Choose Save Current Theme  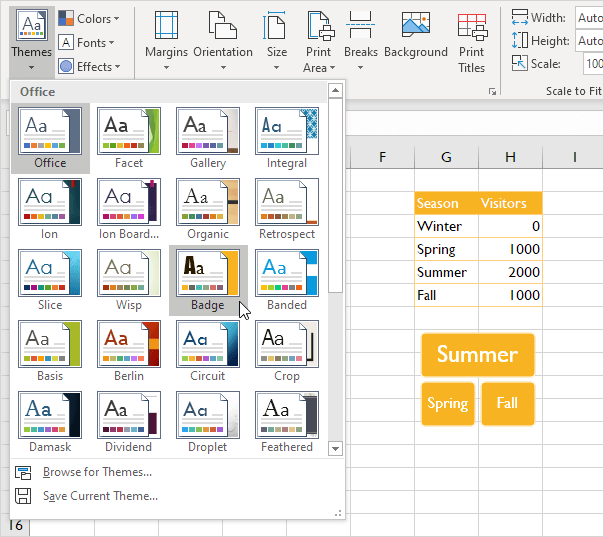100,496
